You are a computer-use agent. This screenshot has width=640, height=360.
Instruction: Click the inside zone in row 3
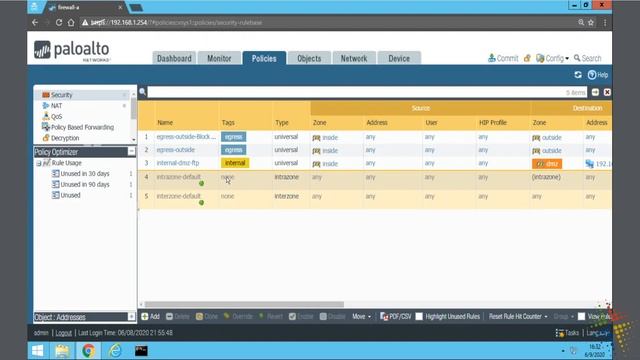[325, 164]
